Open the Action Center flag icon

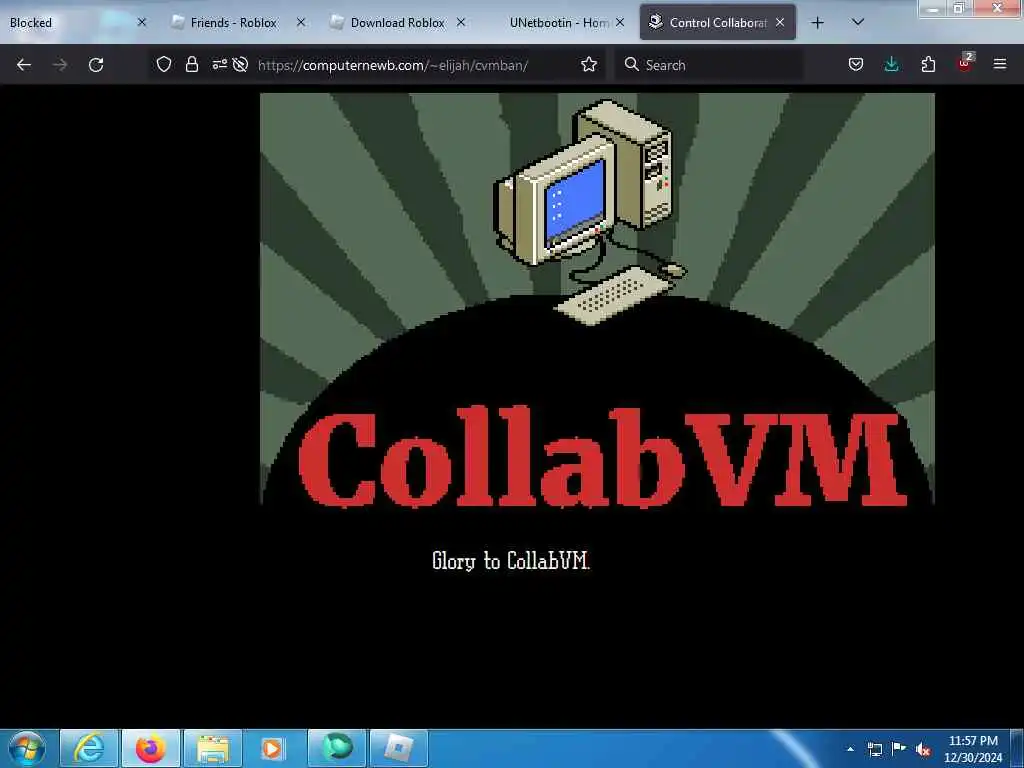coord(899,748)
